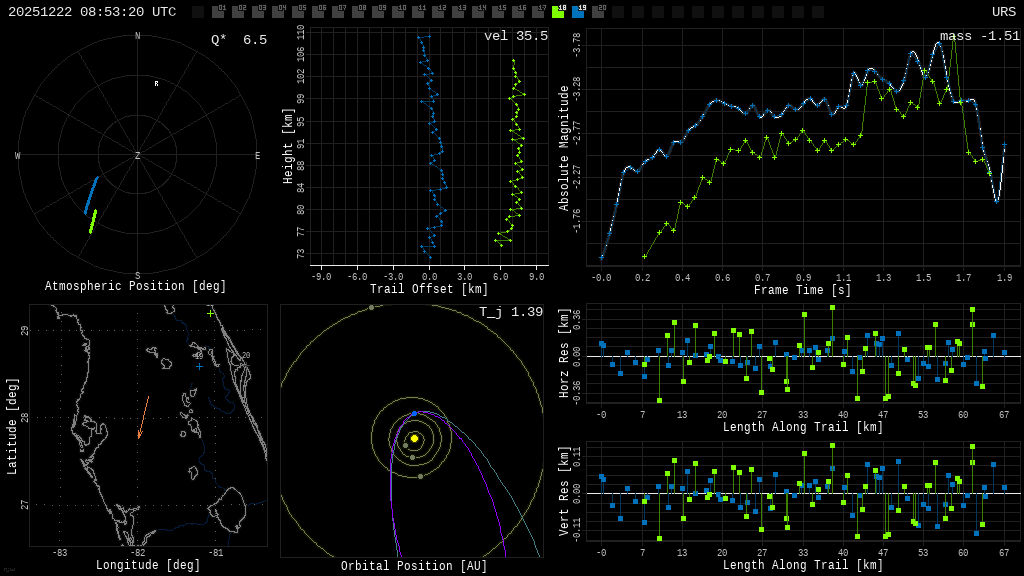Click the green station 18 indicator box

558,12
